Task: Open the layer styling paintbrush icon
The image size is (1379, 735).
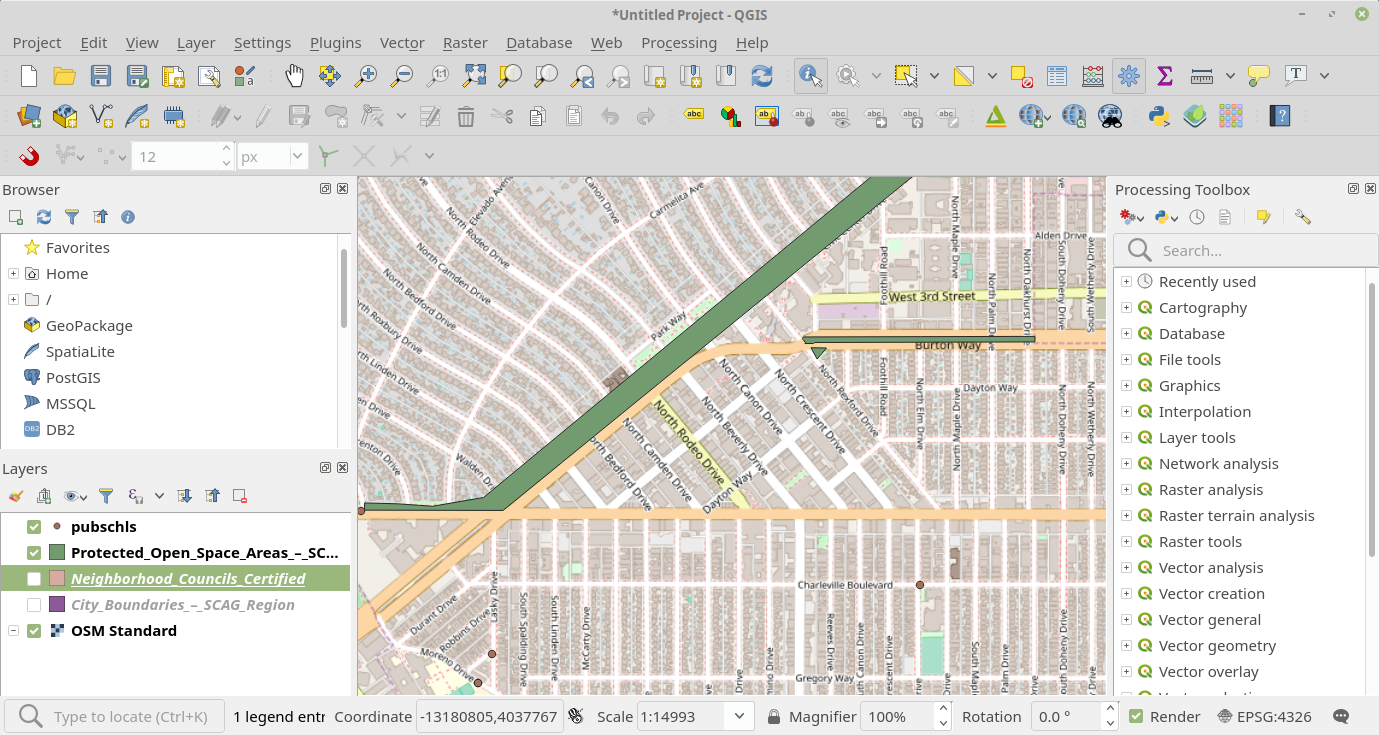Action: point(15,496)
